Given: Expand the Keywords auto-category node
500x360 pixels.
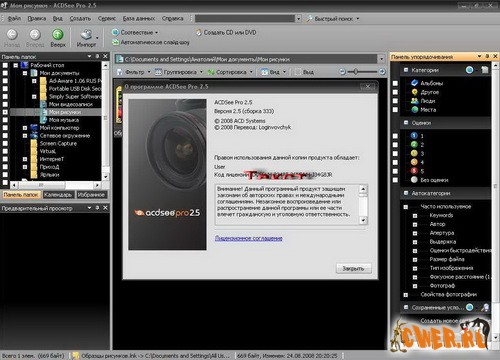Looking at the screenshot, I should [x=415, y=216].
